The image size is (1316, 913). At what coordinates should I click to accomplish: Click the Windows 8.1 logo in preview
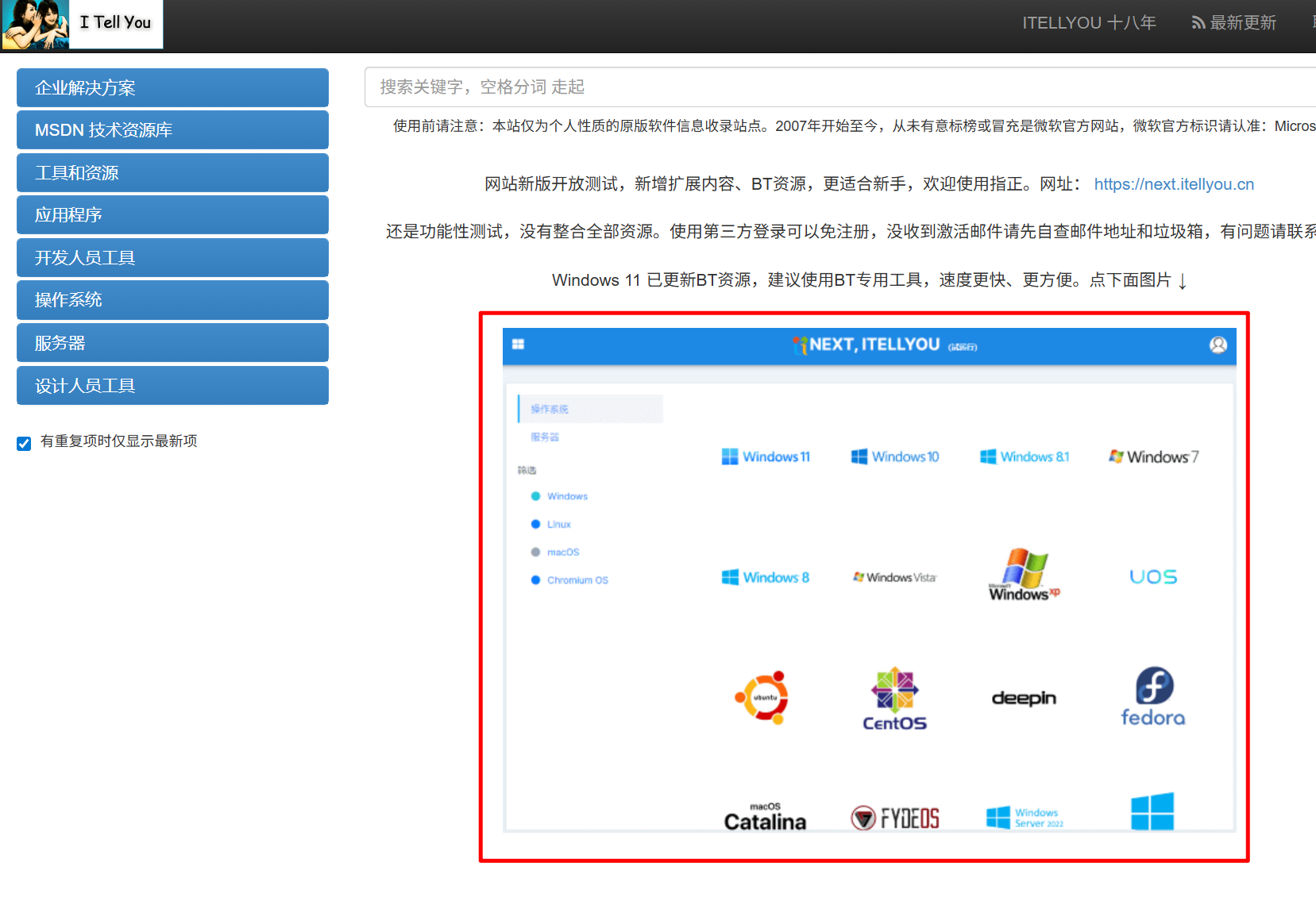[x=1025, y=456]
